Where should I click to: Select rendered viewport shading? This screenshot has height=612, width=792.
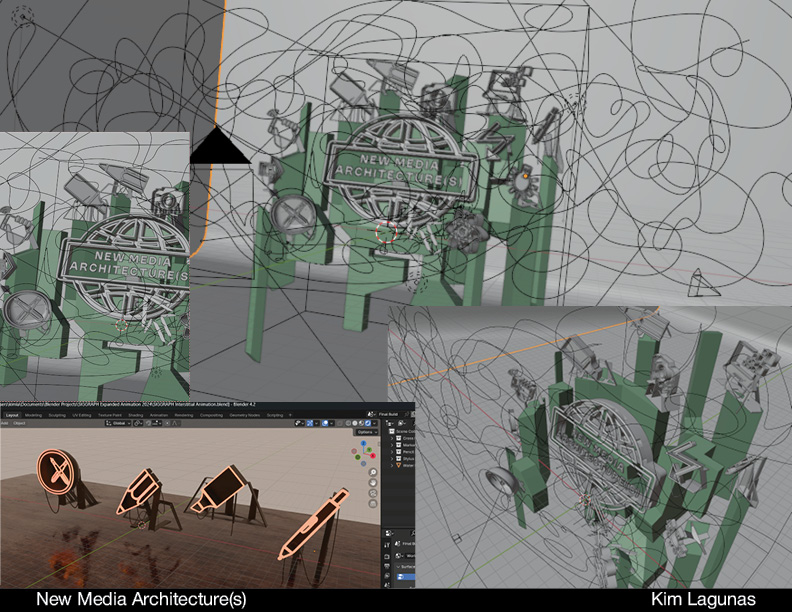tap(368, 423)
